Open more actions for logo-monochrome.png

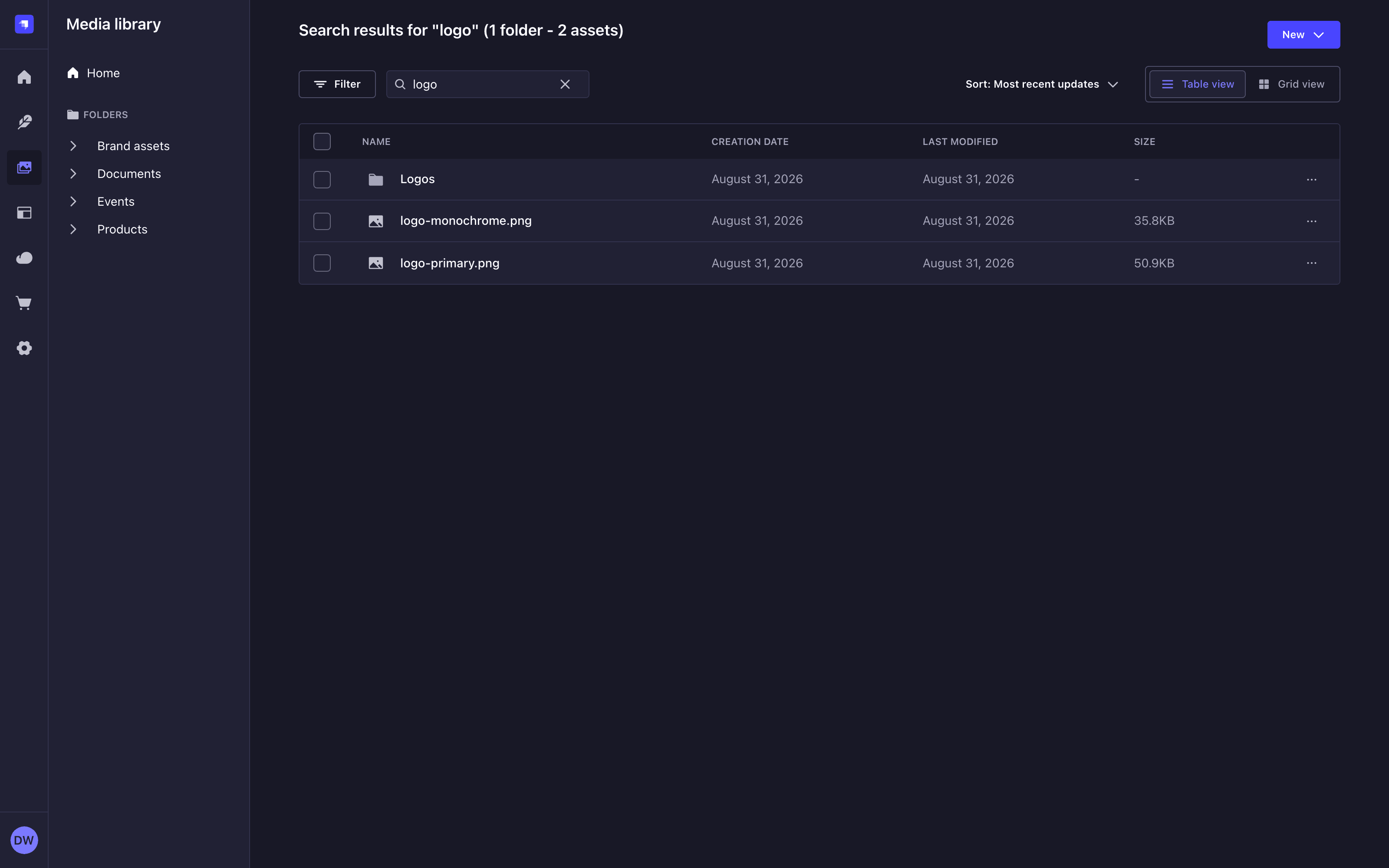(x=1311, y=221)
